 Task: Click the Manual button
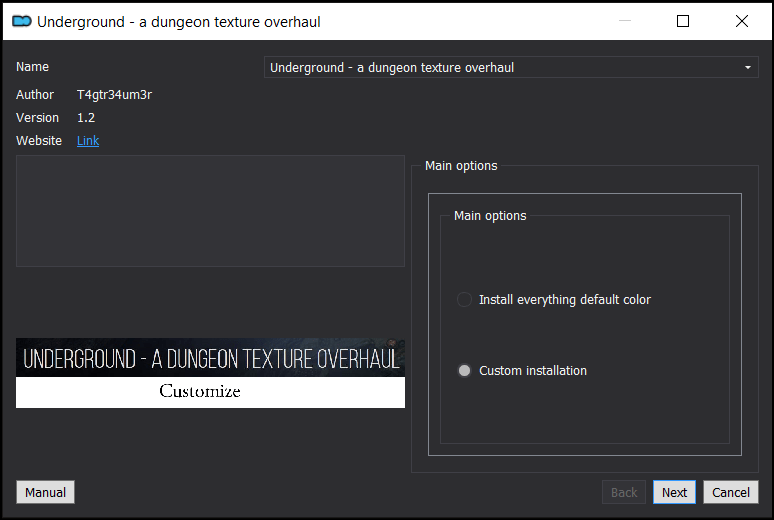click(x=45, y=492)
